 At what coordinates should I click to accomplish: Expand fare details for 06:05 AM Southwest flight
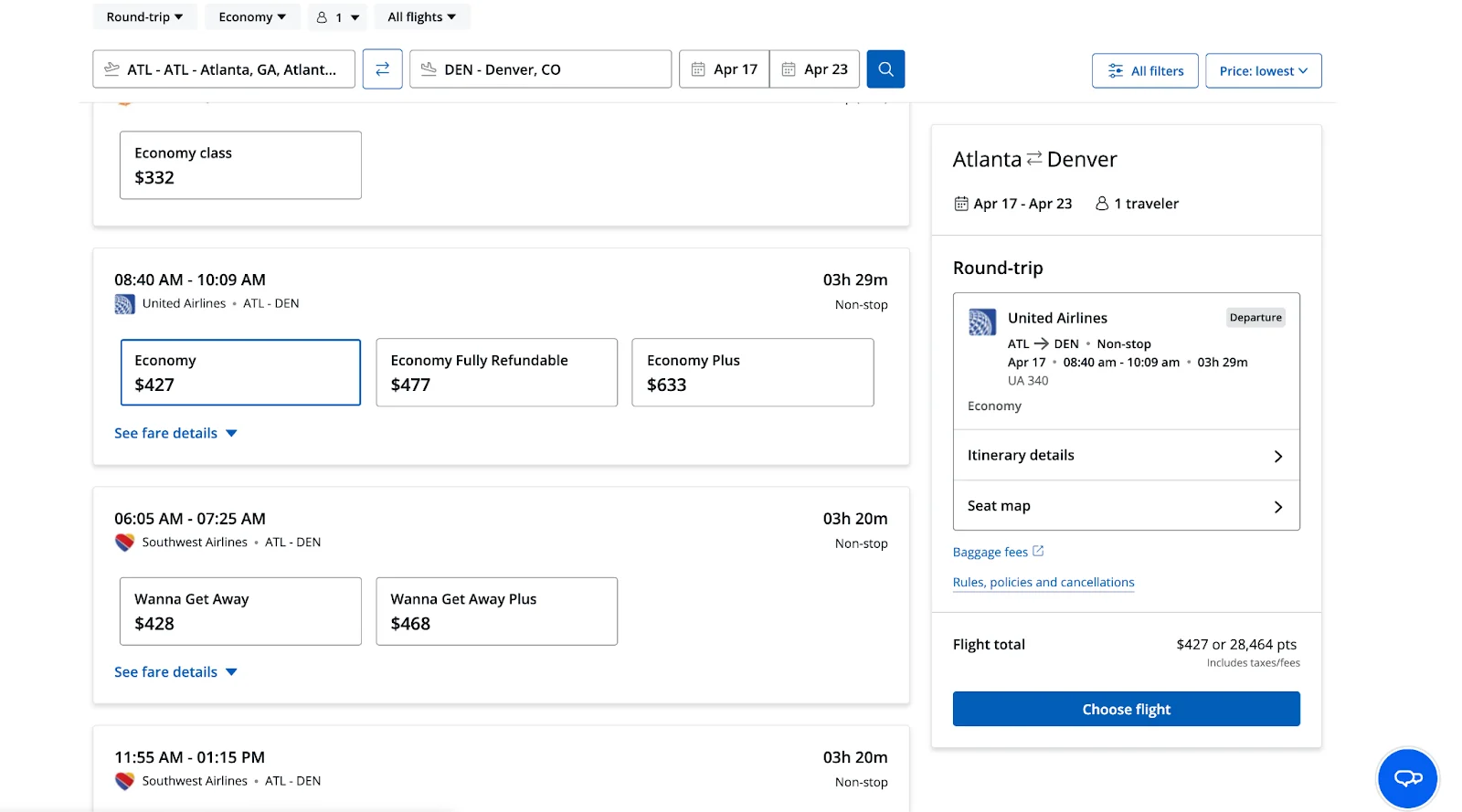(x=175, y=672)
